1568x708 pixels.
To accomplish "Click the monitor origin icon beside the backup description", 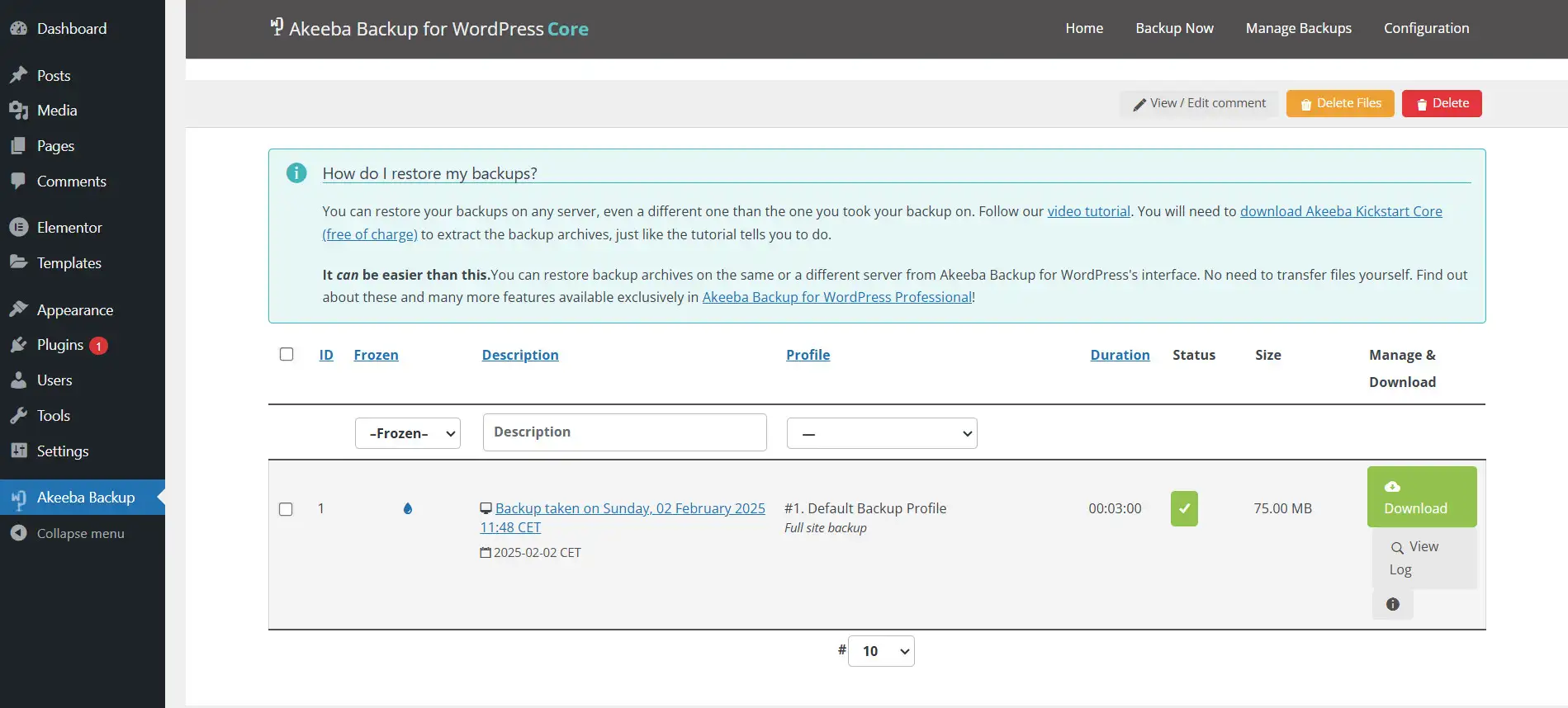I will pos(486,508).
